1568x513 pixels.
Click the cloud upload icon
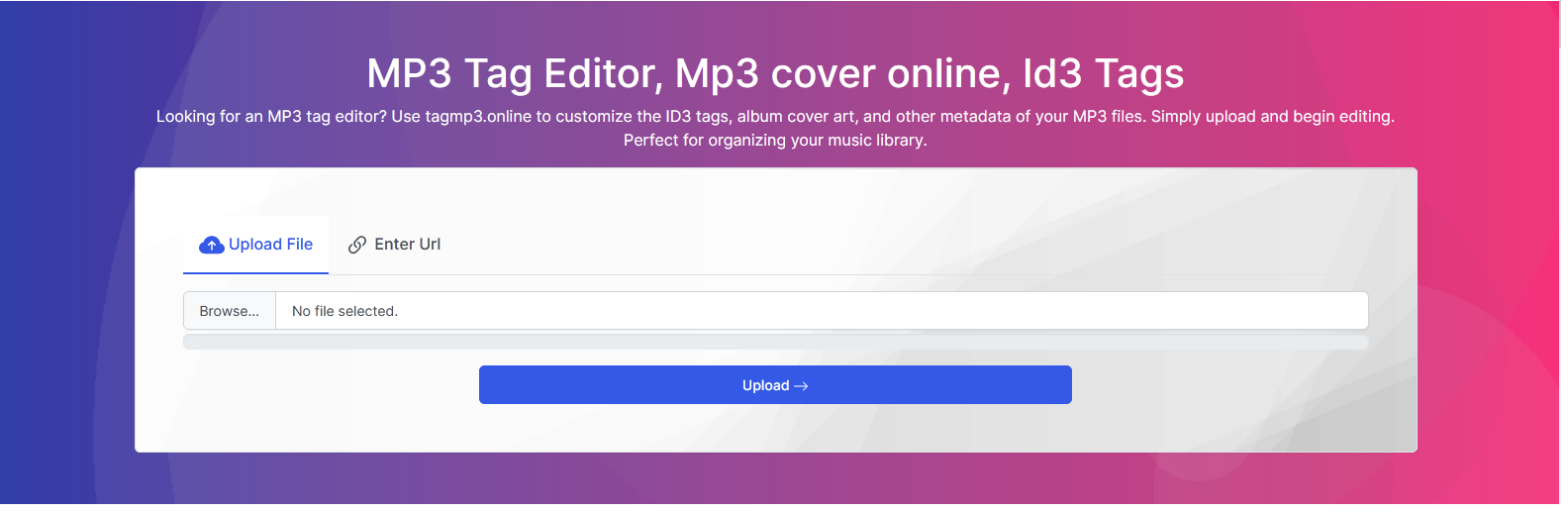click(211, 245)
